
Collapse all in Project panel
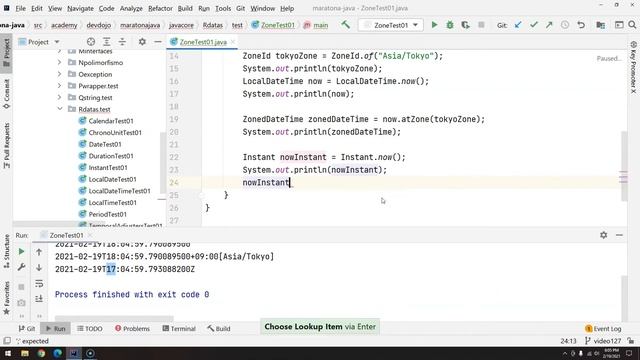122,42
